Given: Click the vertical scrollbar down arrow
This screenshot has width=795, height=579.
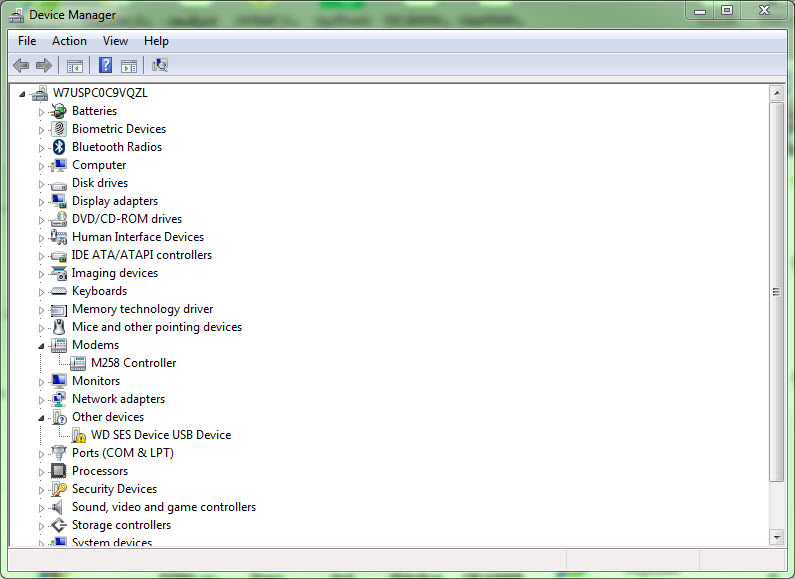Looking at the screenshot, I should (x=776, y=537).
